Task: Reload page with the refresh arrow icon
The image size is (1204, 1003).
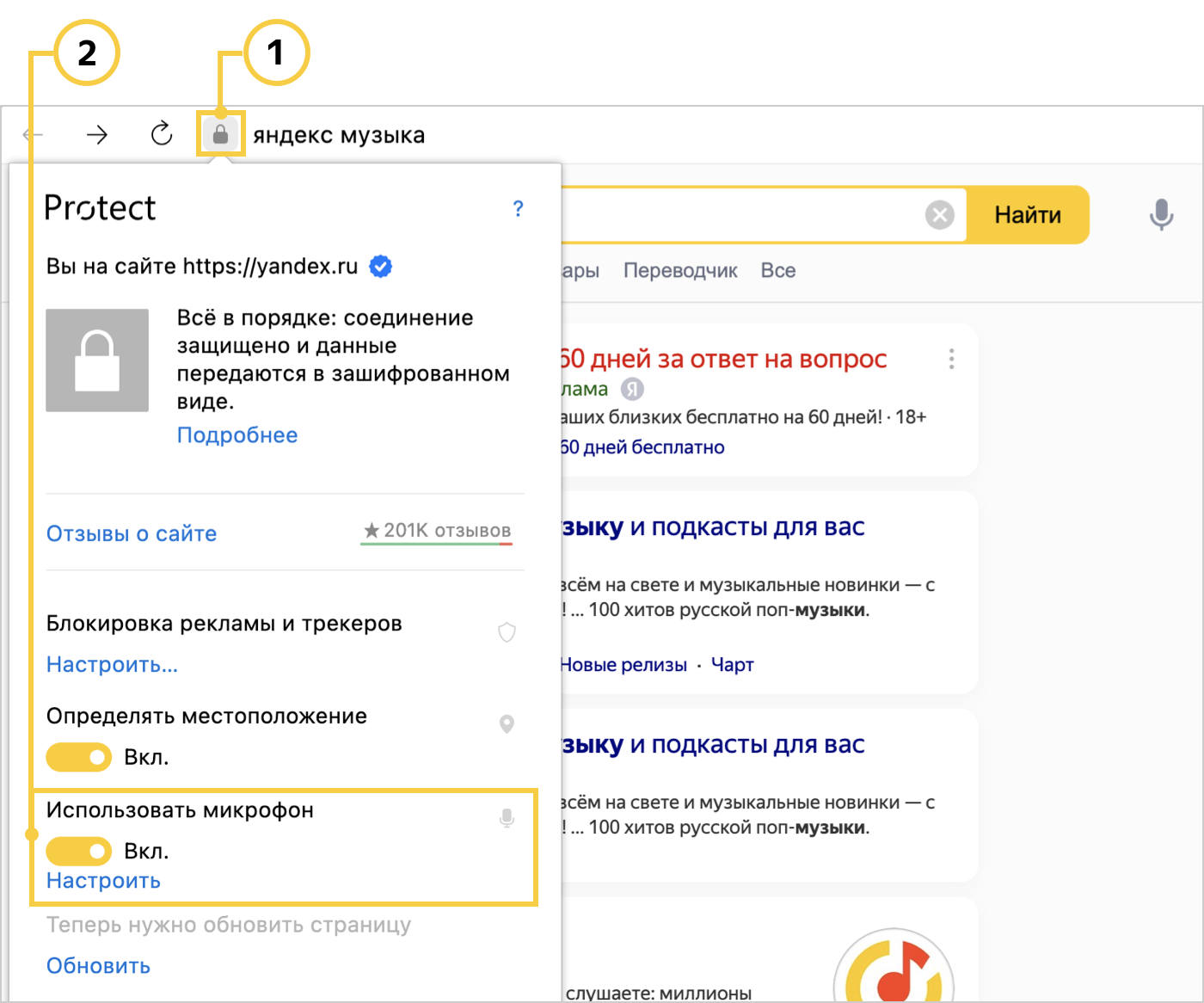Action: pos(162,134)
